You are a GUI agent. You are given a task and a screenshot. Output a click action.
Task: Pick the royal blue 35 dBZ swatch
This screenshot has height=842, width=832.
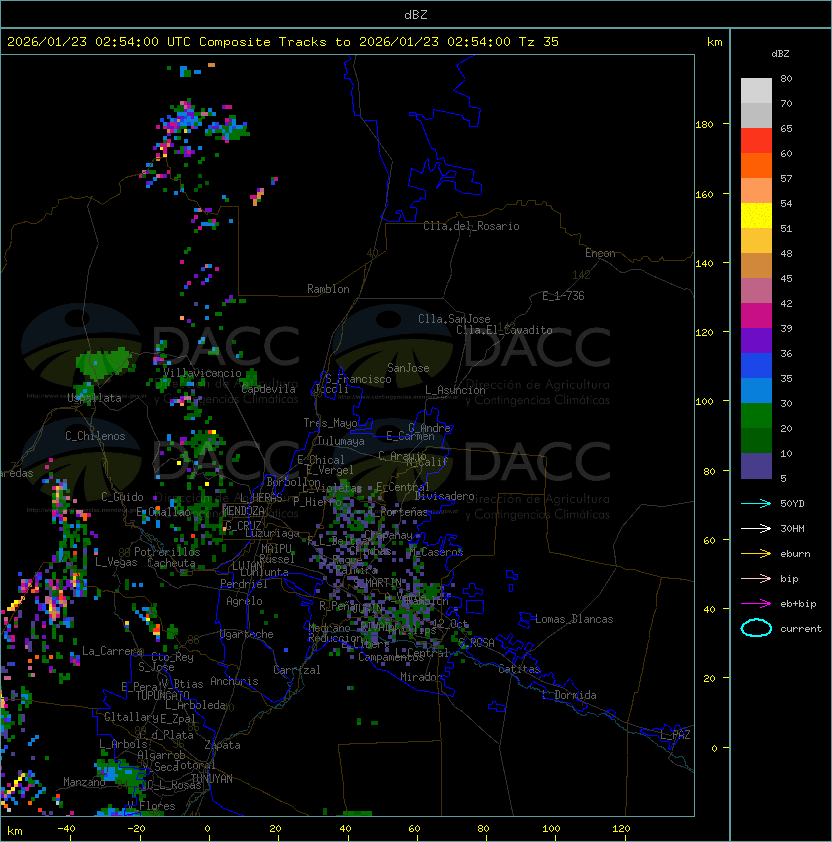[x=756, y=366]
